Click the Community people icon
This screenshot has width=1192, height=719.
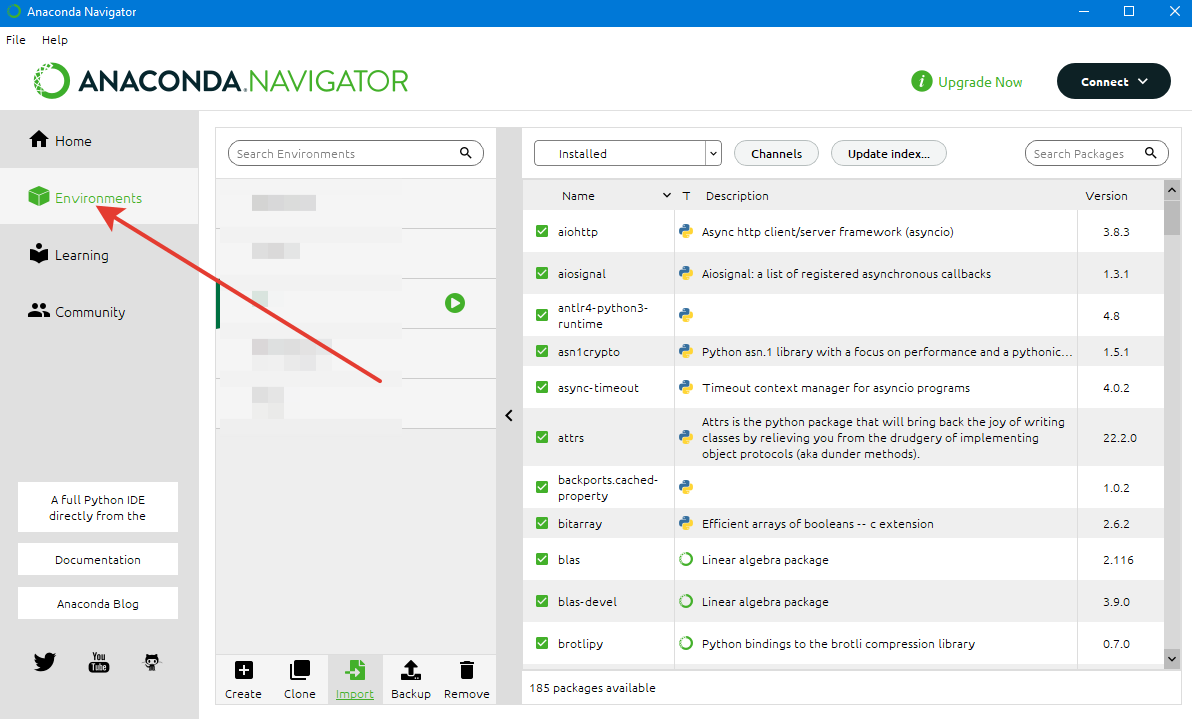coord(39,310)
